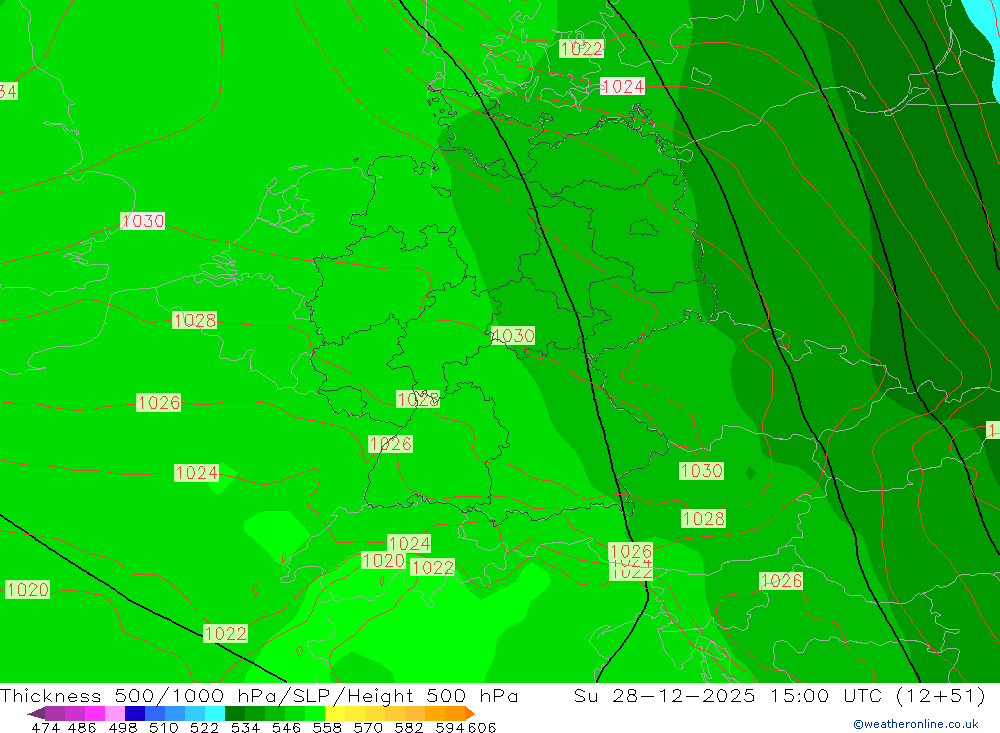Click the 1028 label over the English Channel
Screen dimensions: 1000x733
click(195, 320)
